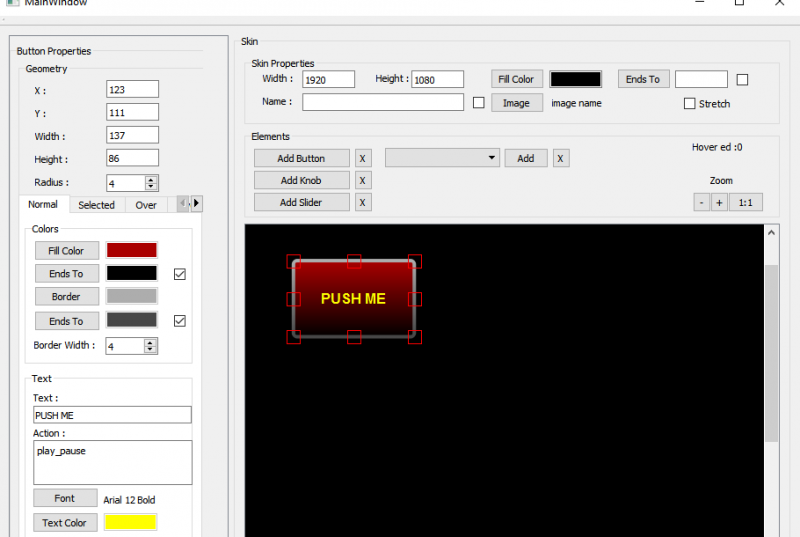The width and height of the screenshot is (800, 537).
Task: Click the bottom-right resize handle of PUSH ME
Action: point(415,337)
